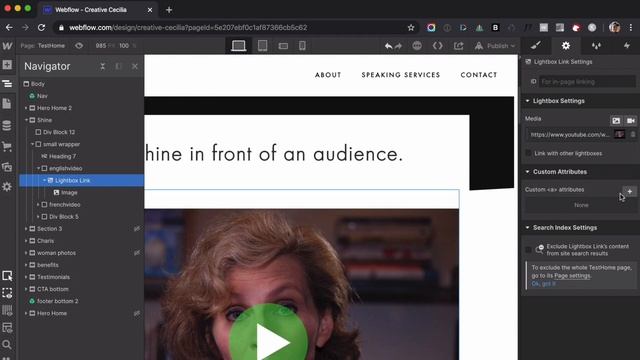Collapse small wrapper in Navigator
640x360 pixels.
32,144
